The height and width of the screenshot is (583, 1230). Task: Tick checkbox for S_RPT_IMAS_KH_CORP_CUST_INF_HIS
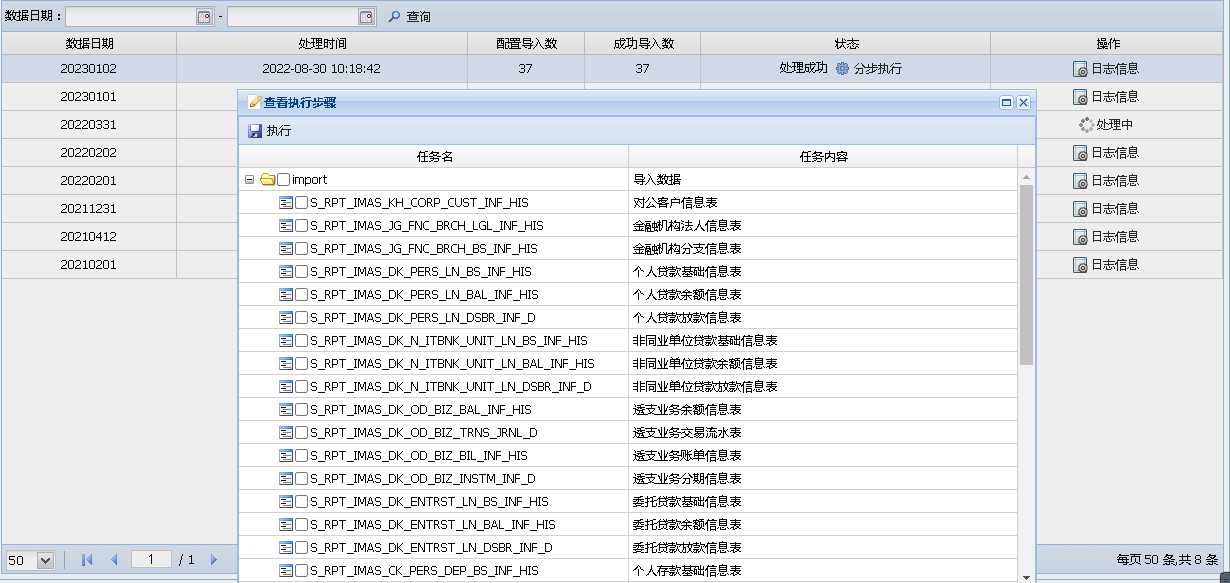(x=301, y=203)
